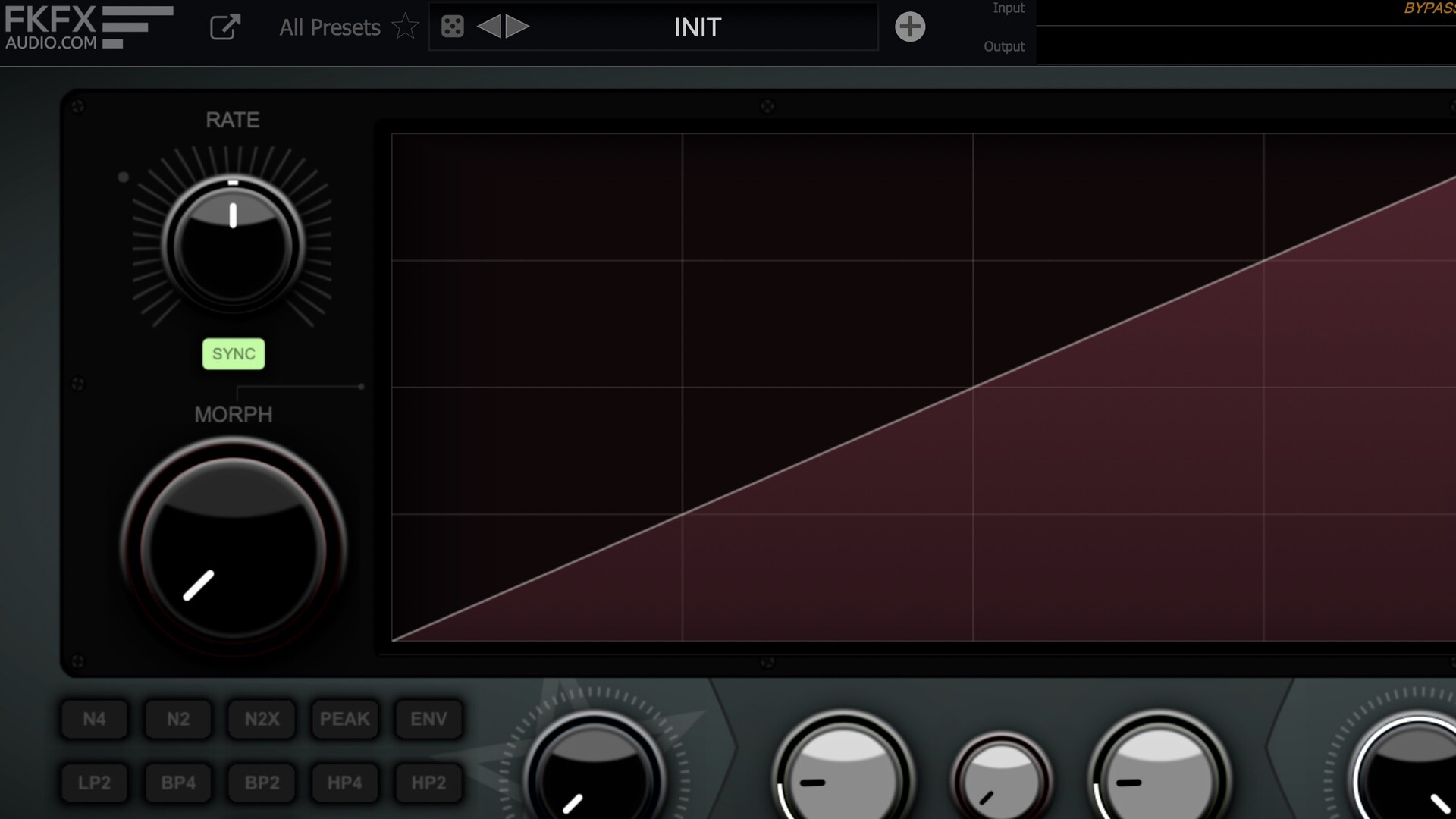Favorite the preset with the star icon

point(406,27)
